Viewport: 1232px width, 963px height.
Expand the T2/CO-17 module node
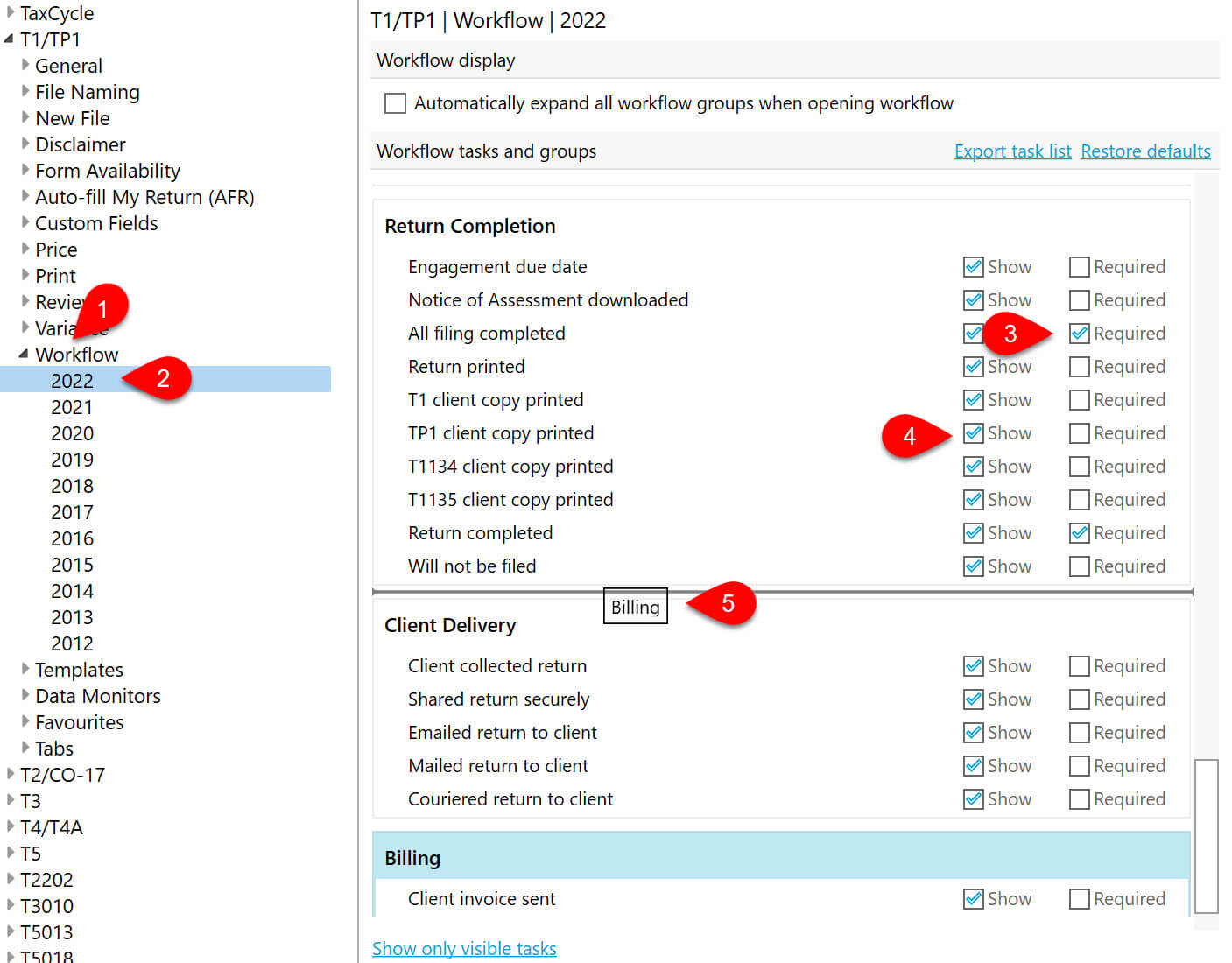pyautogui.click(x=10, y=774)
